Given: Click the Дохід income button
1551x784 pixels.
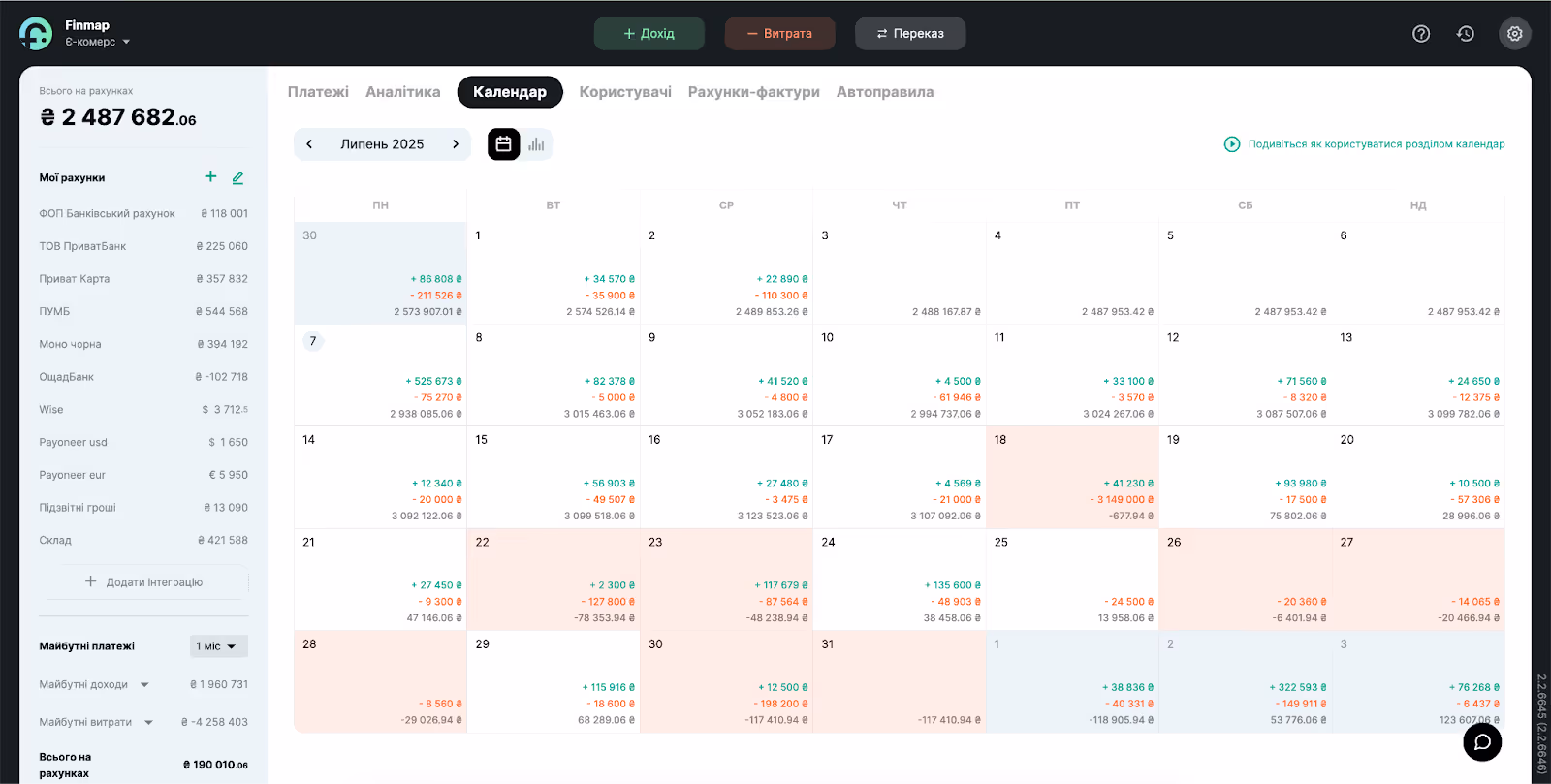Looking at the screenshot, I should click(x=649, y=34).
